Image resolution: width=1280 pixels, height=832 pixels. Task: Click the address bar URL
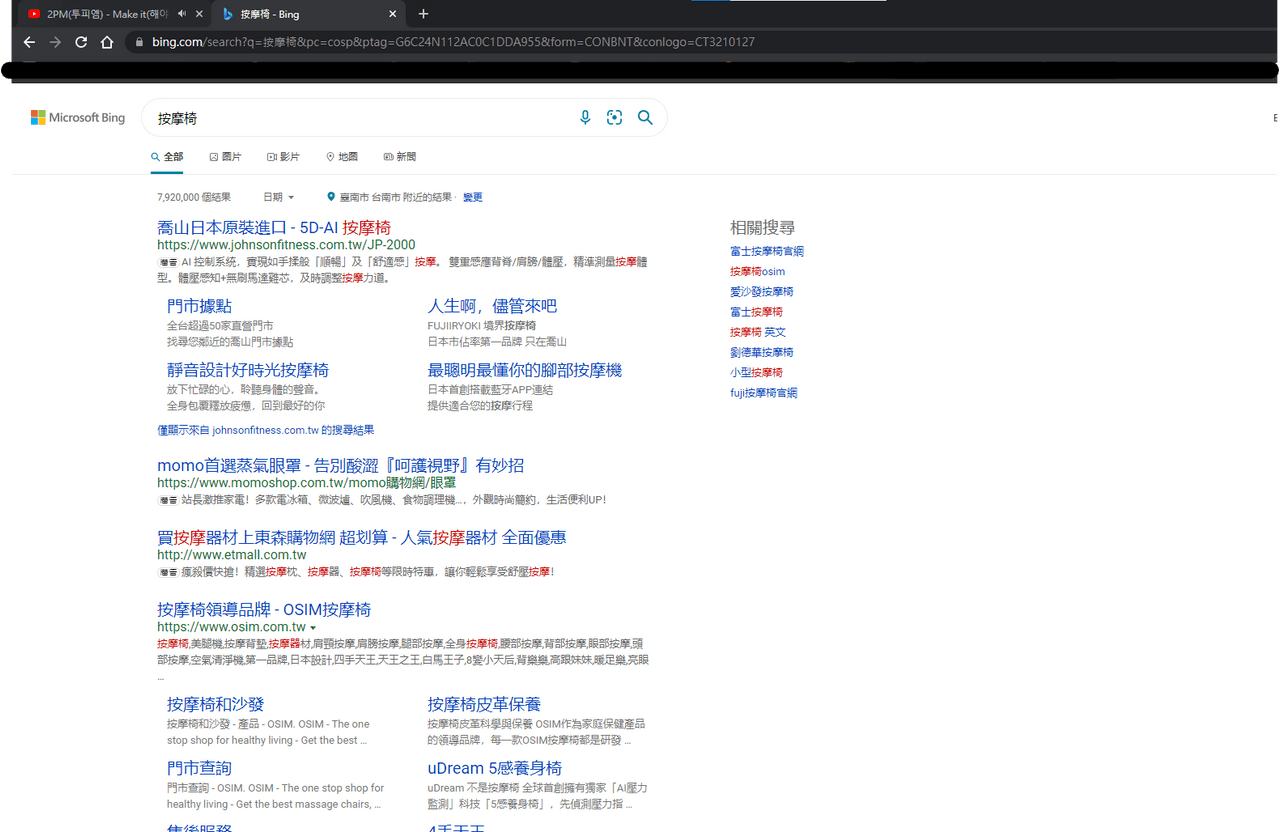pyautogui.click(x=453, y=42)
